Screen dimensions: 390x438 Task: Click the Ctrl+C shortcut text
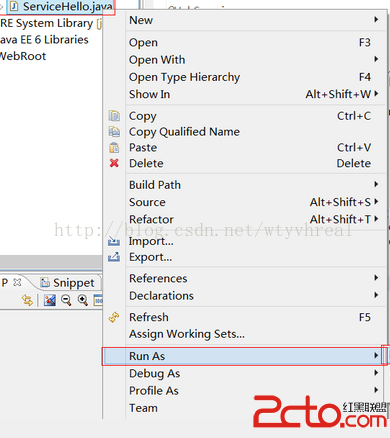[x=354, y=116]
